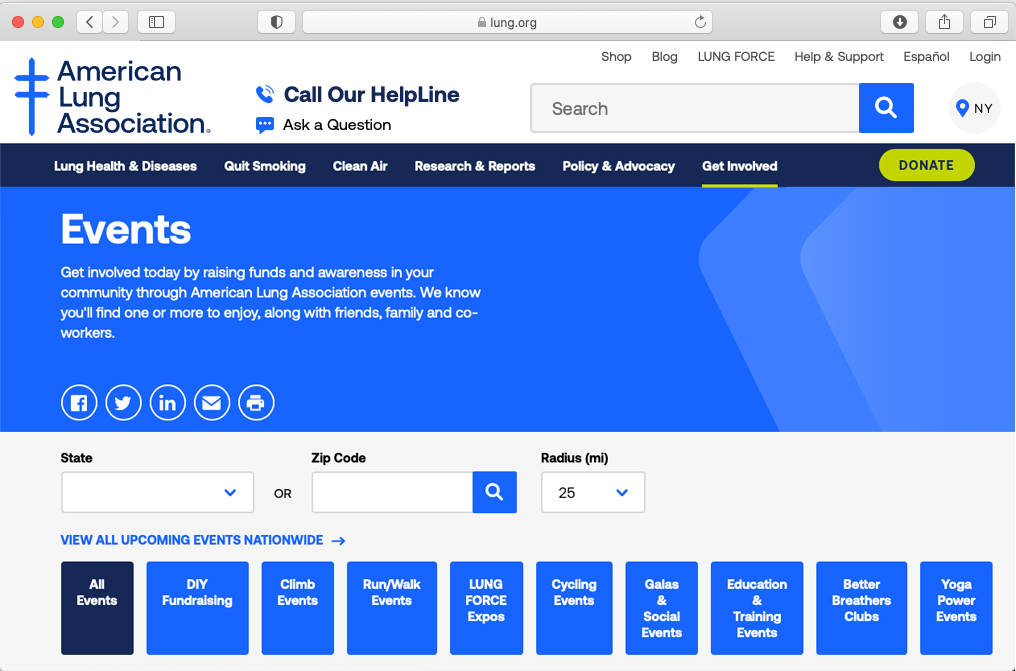
Task: Click the Zip Code input field
Action: [392, 492]
